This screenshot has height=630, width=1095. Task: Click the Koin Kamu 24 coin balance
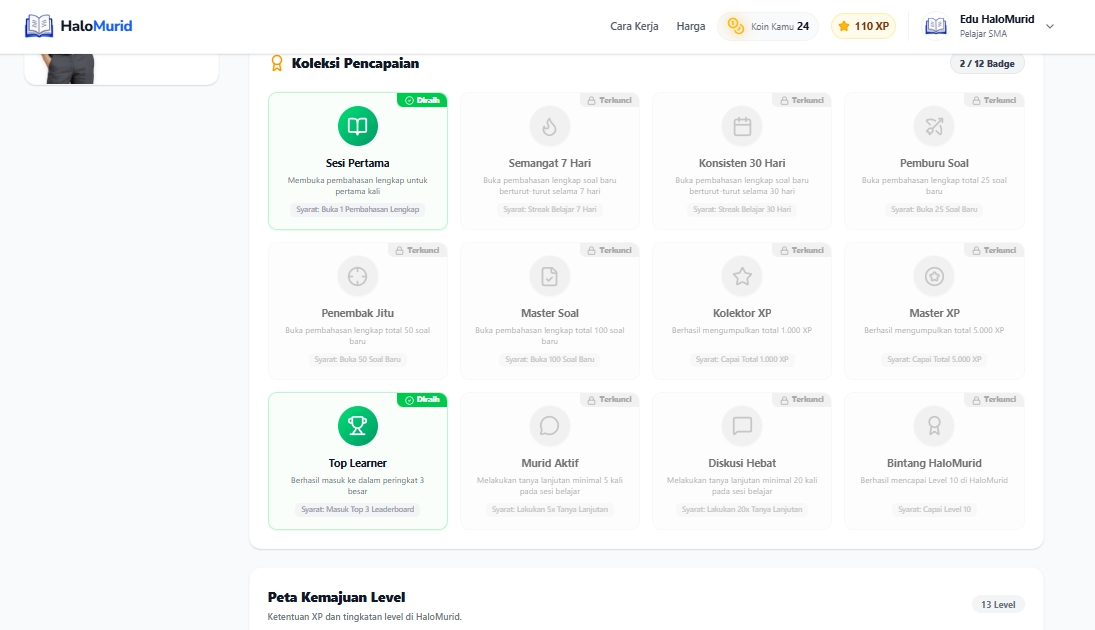point(767,27)
